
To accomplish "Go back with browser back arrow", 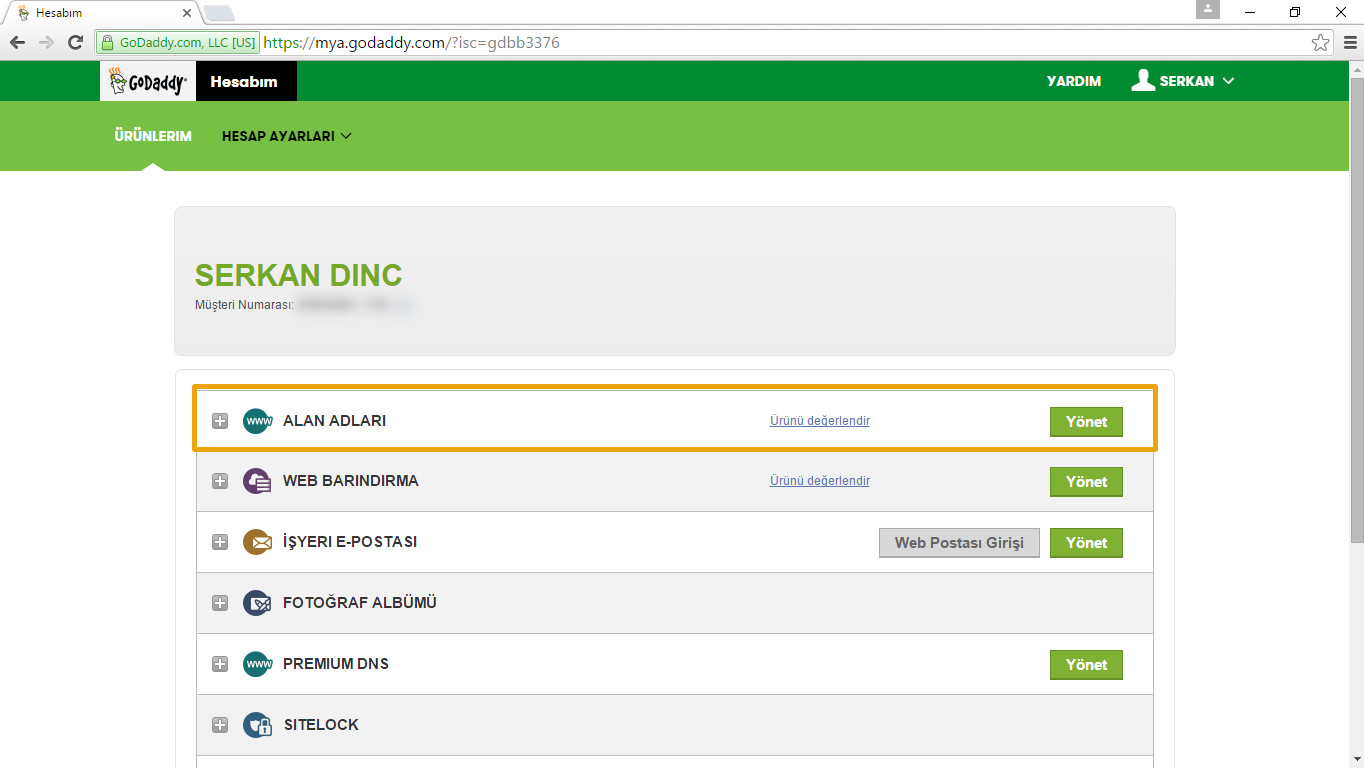I will [17, 42].
